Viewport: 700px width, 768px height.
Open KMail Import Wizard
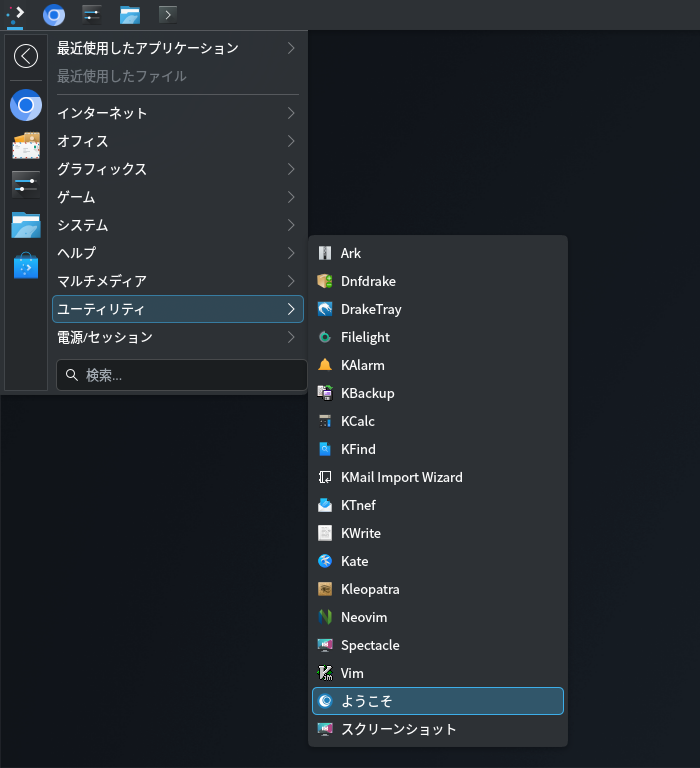(x=437, y=477)
